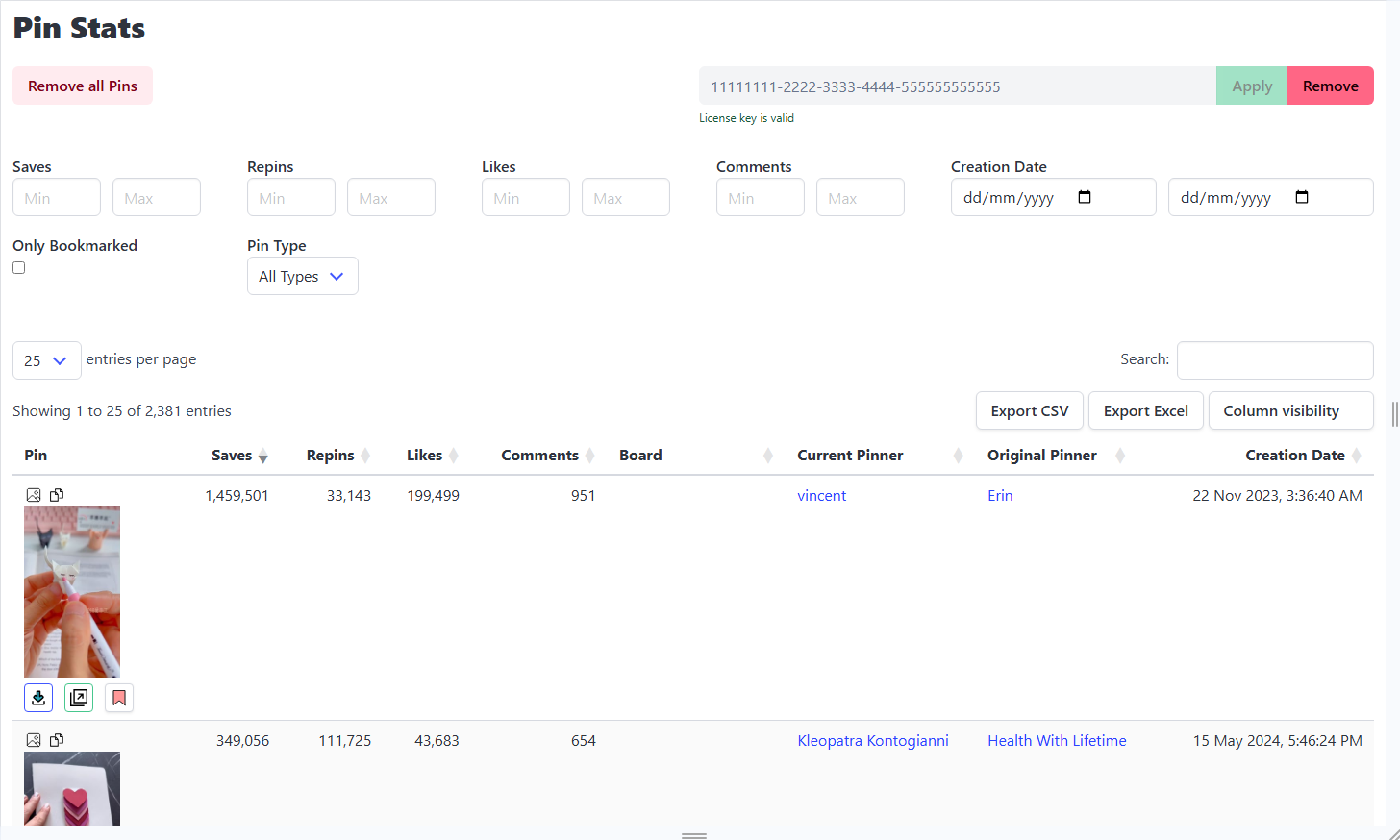Open the paper hearts pin thumbnail
1400x840 pixels.
pyautogui.click(x=72, y=788)
